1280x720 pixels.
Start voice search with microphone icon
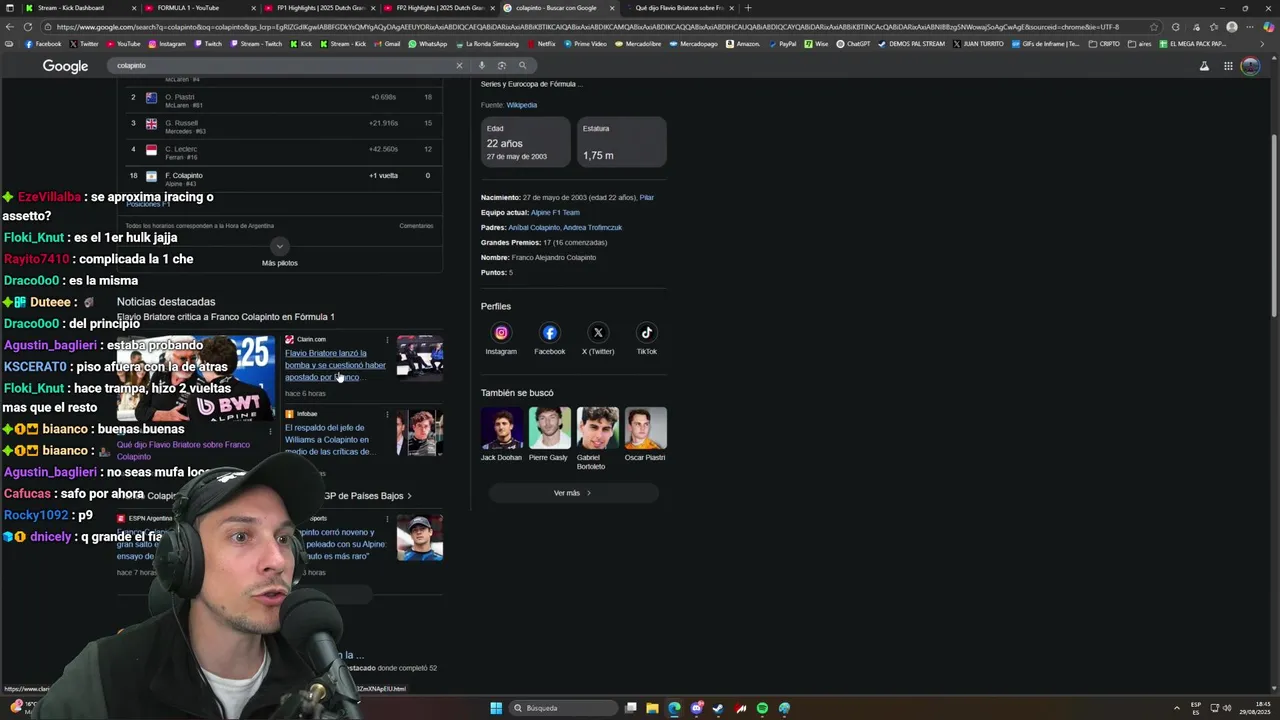pos(482,65)
